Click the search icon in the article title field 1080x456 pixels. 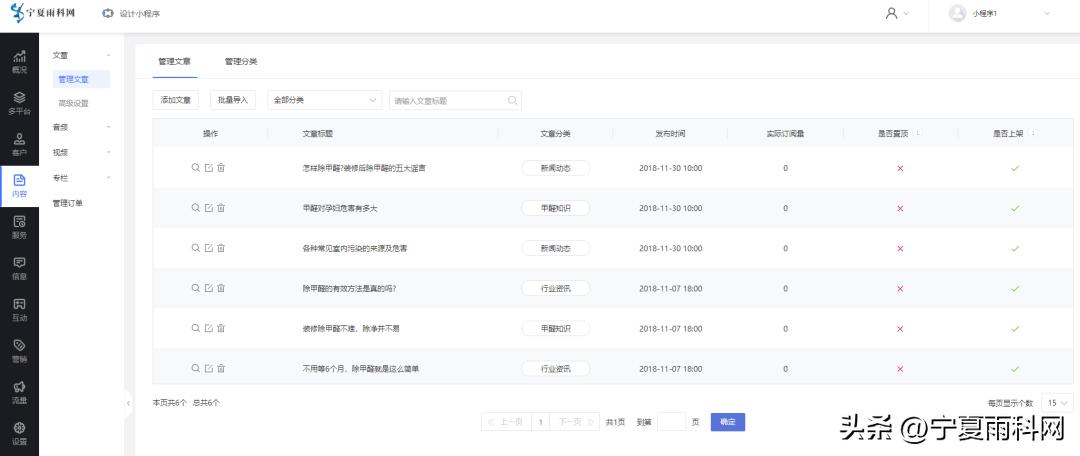(x=512, y=100)
